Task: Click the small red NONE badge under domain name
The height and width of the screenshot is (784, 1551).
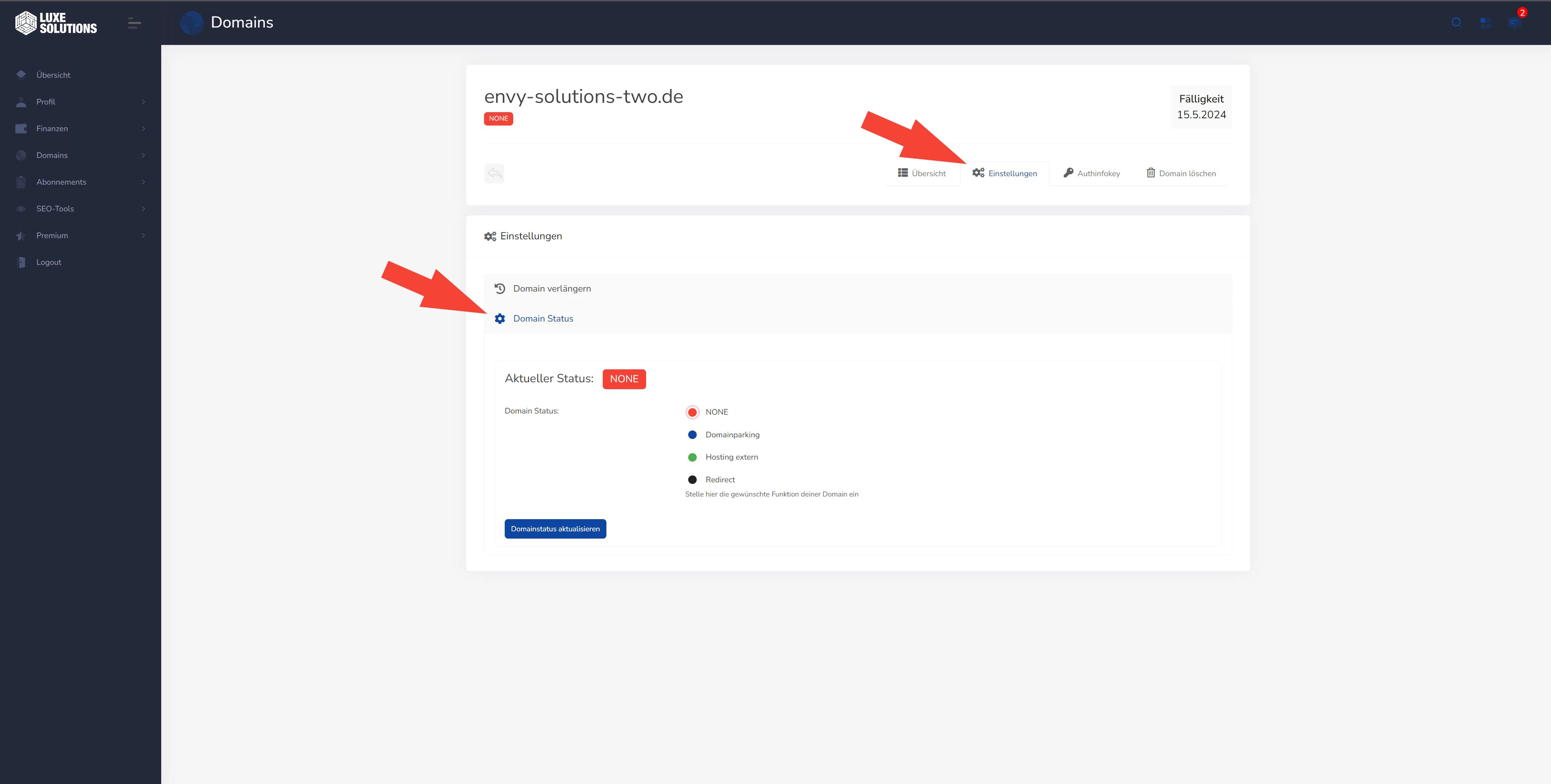Action: 499,119
